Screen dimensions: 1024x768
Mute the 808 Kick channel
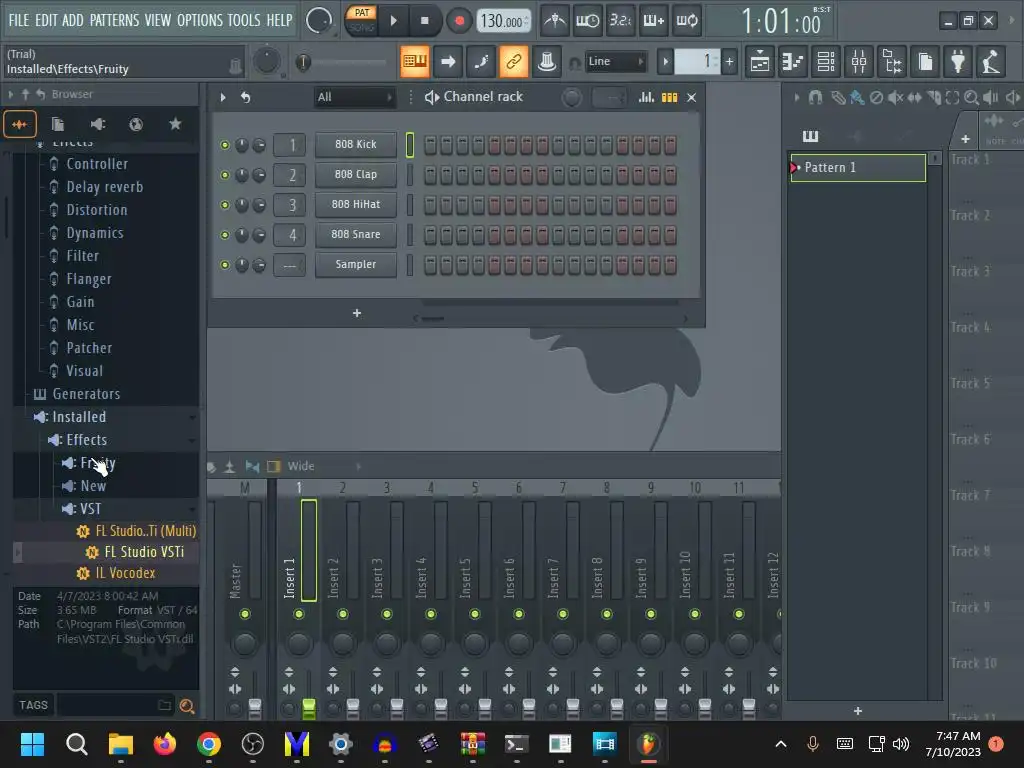click(x=225, y=145)
